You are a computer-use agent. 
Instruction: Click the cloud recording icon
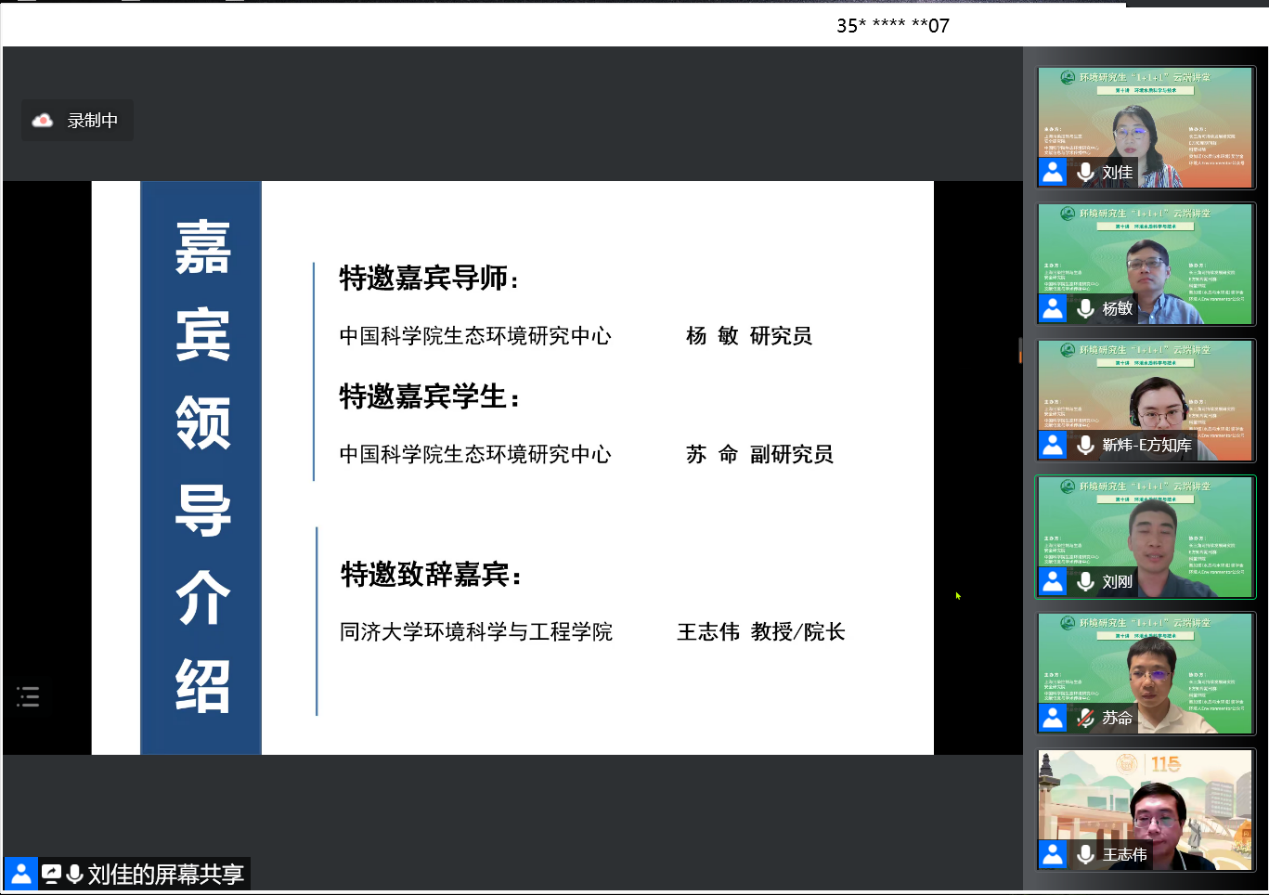click(43, 121)
